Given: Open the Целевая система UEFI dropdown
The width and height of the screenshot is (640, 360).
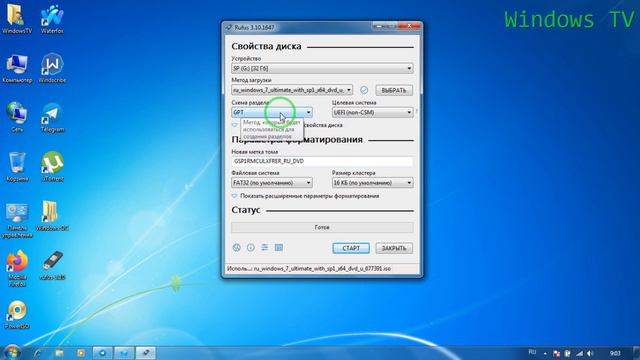Looking at the screenshot, I should click(x=372, y=112).
